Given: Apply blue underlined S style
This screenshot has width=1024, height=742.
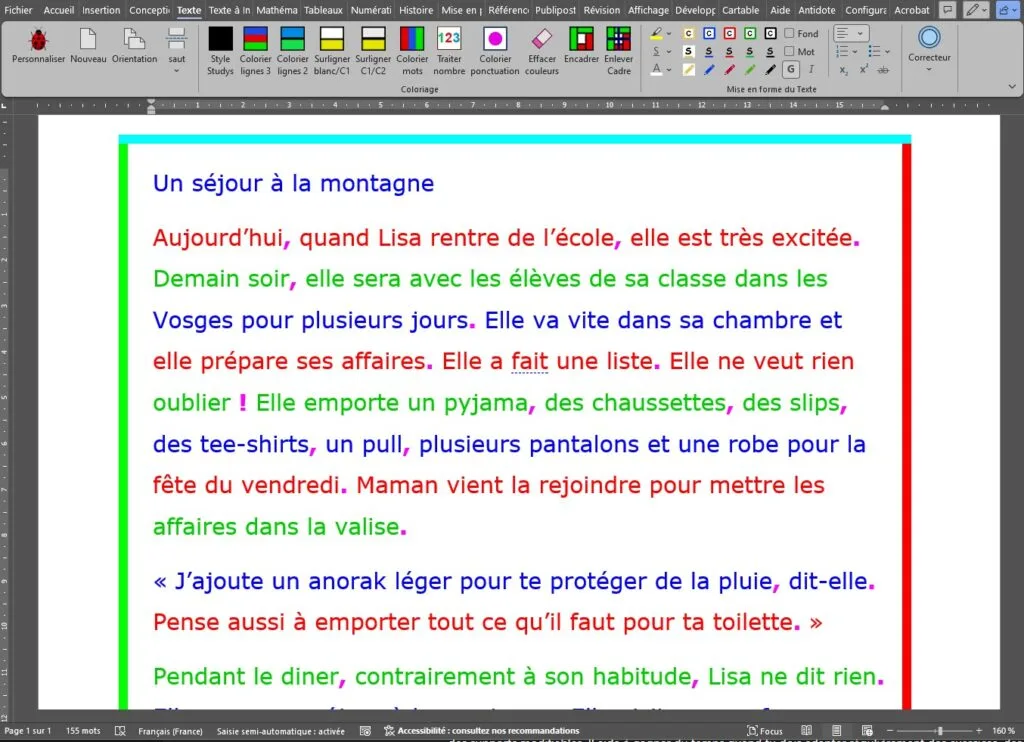Looking at the screenshot, I should [709, 52].
